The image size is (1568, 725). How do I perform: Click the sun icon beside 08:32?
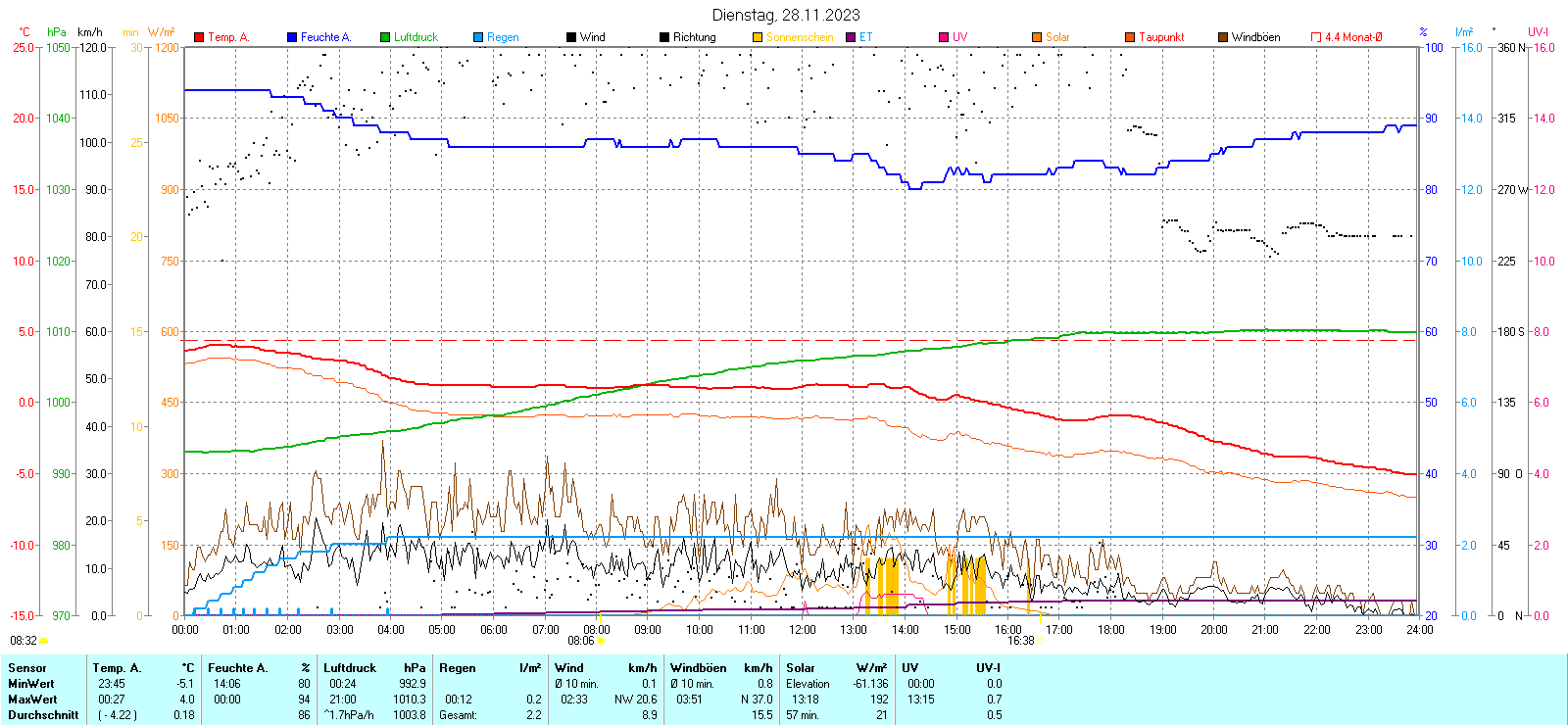point(43,641)
